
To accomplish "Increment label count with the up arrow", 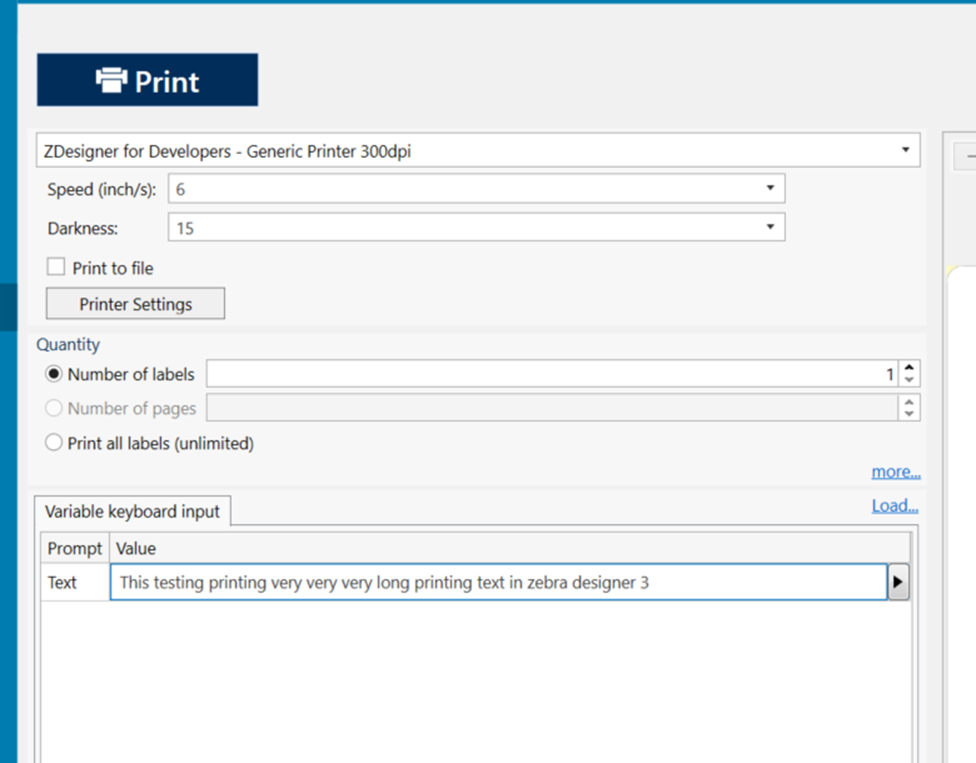I will coord(909,367).
